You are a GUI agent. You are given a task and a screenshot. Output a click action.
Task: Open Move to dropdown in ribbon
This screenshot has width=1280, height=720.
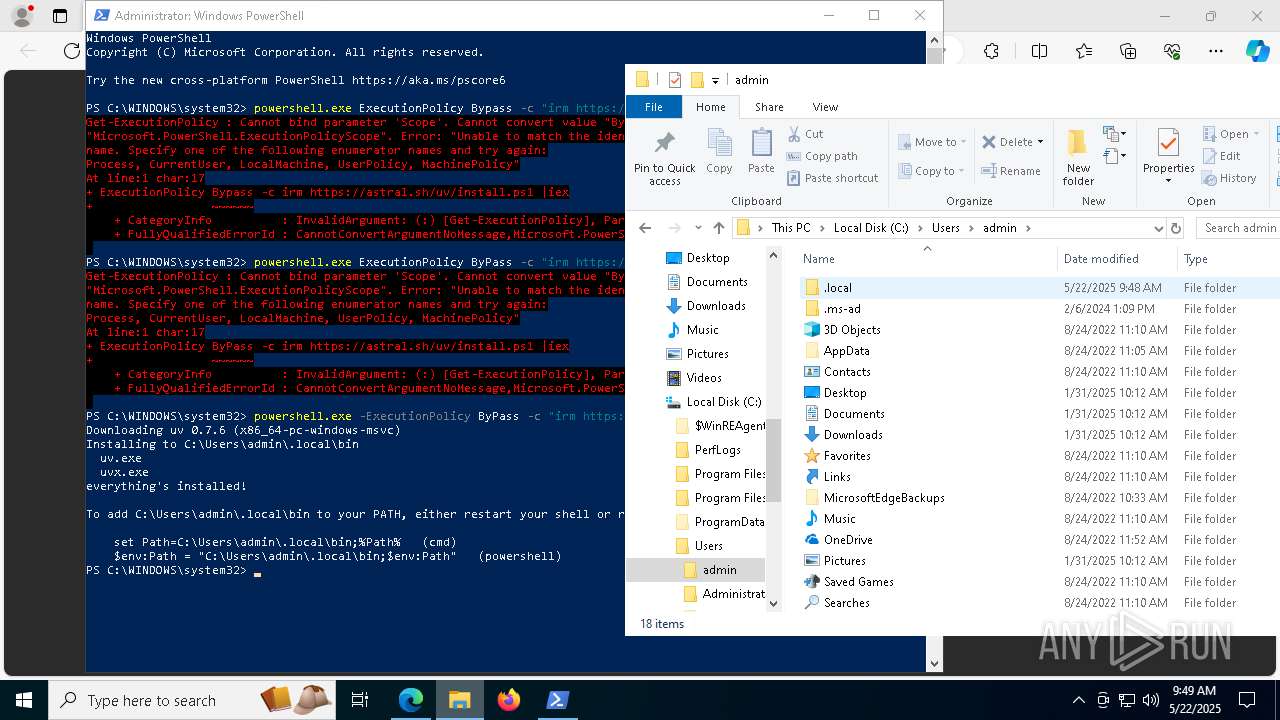(931, 142)
